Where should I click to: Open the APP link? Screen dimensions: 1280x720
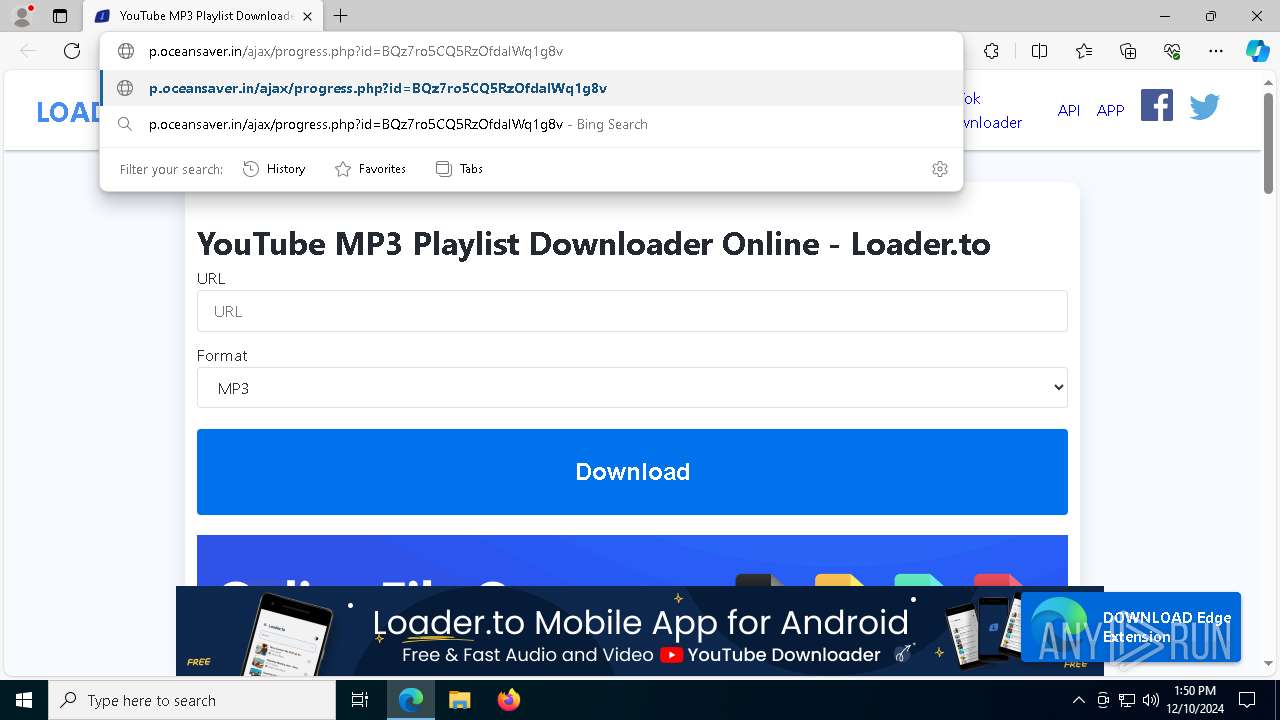point(1110,110)
